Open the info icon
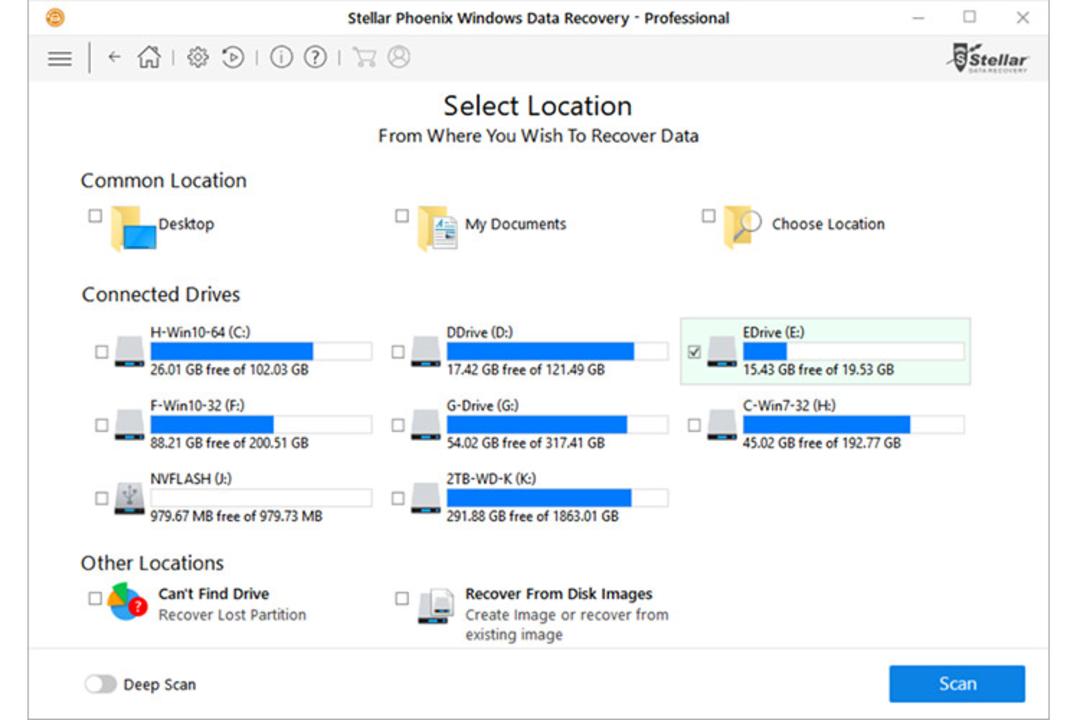The image size is (1080, 720). click(281, 57)
